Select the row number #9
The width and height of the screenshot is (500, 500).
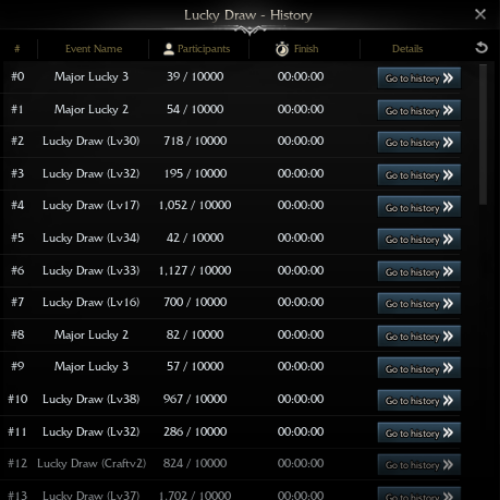point(18,367)
